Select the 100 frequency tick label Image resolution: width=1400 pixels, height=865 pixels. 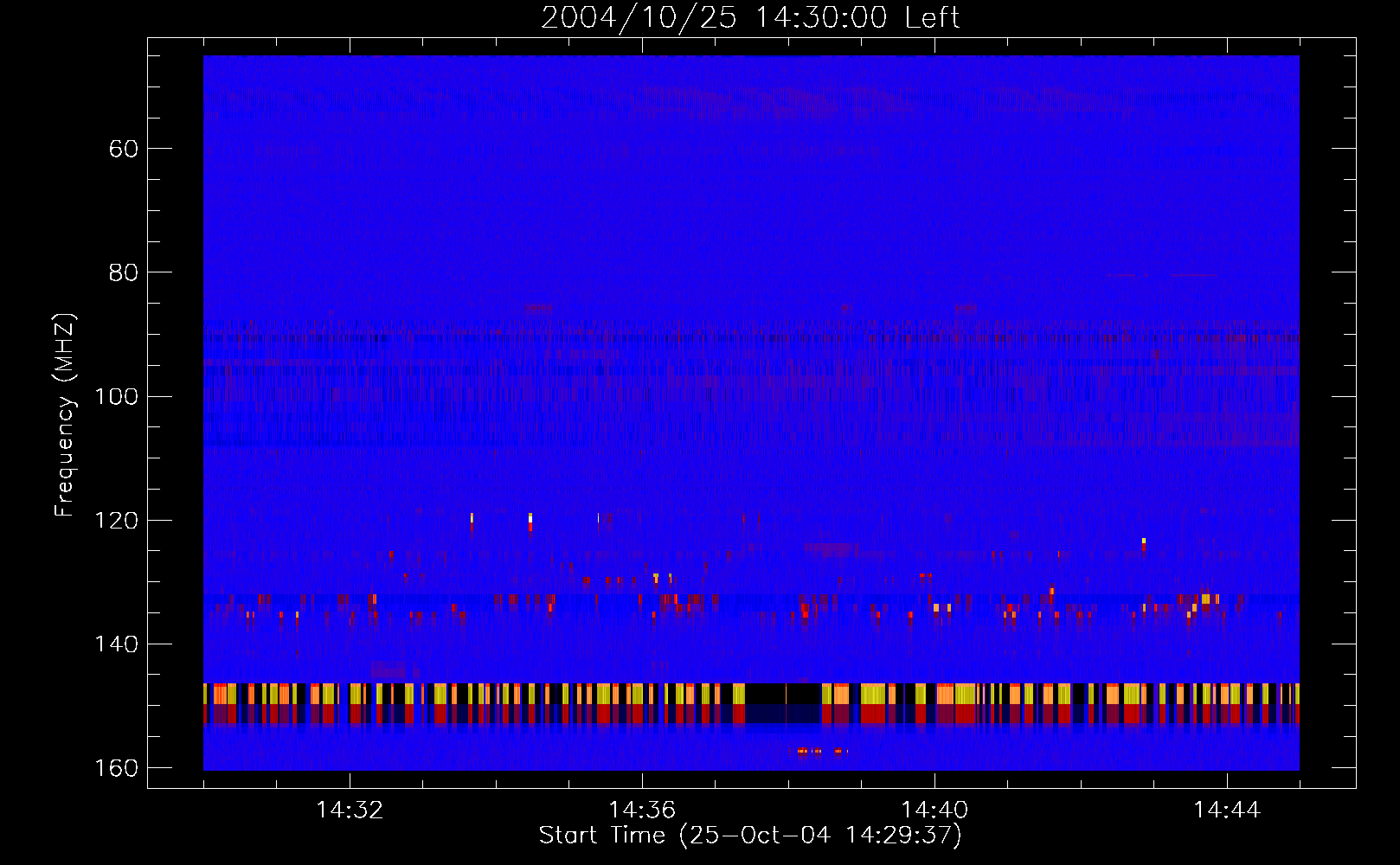pos(117,396)
